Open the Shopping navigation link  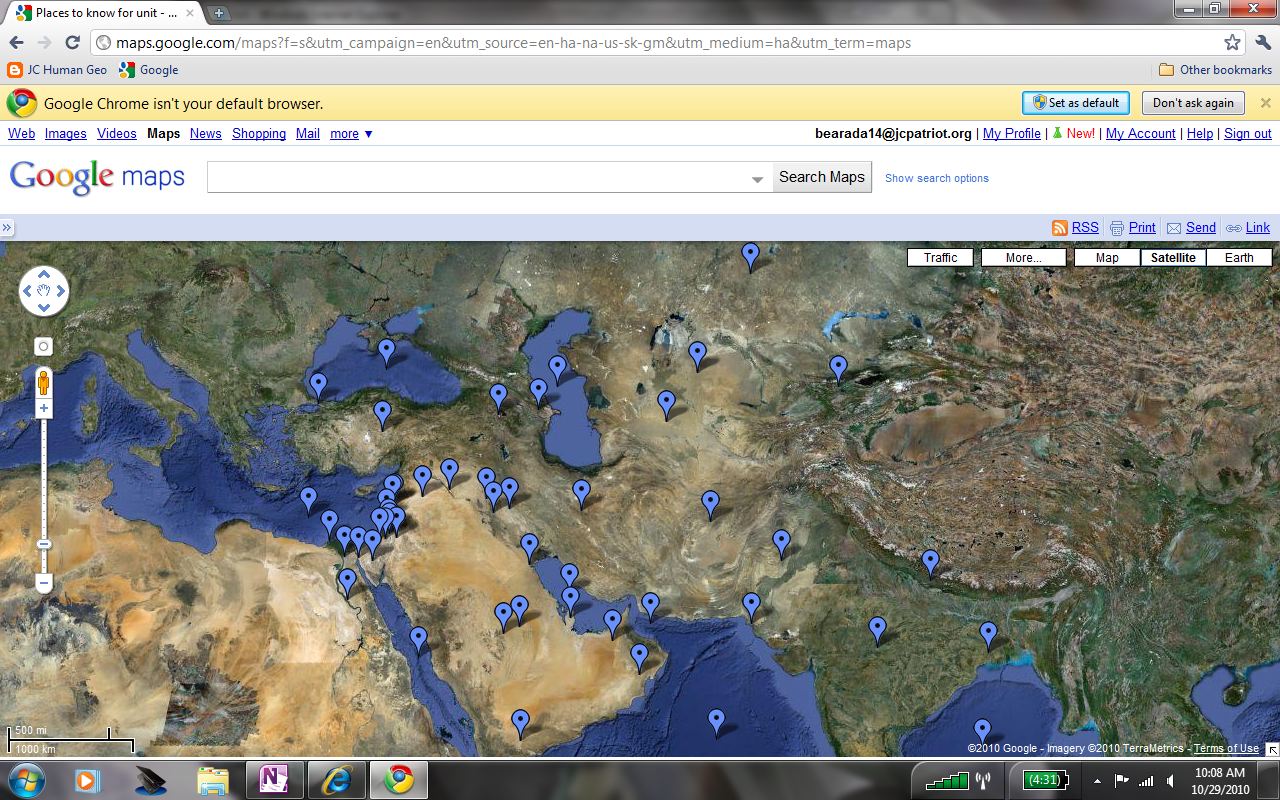(259, 134)
